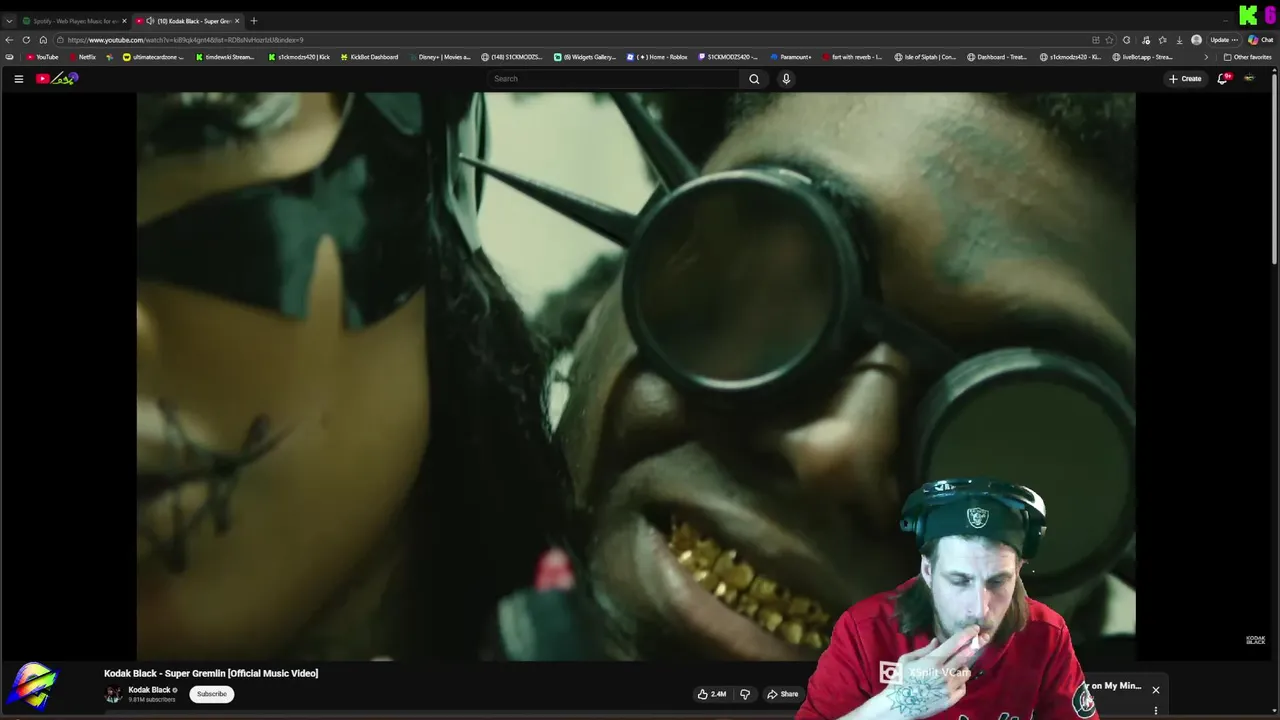Open the Widgets Gallery bookmark
The height and width of the screenshot is (720, 1280).
click(x=585, y=57)
